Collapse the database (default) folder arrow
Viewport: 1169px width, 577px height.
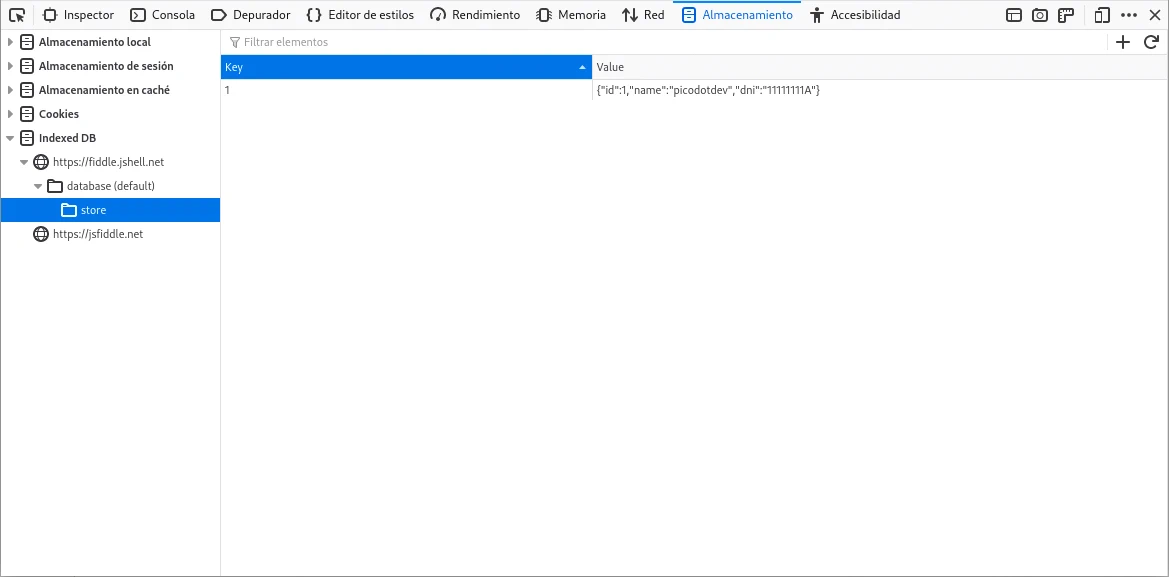[x=38, y=186]
